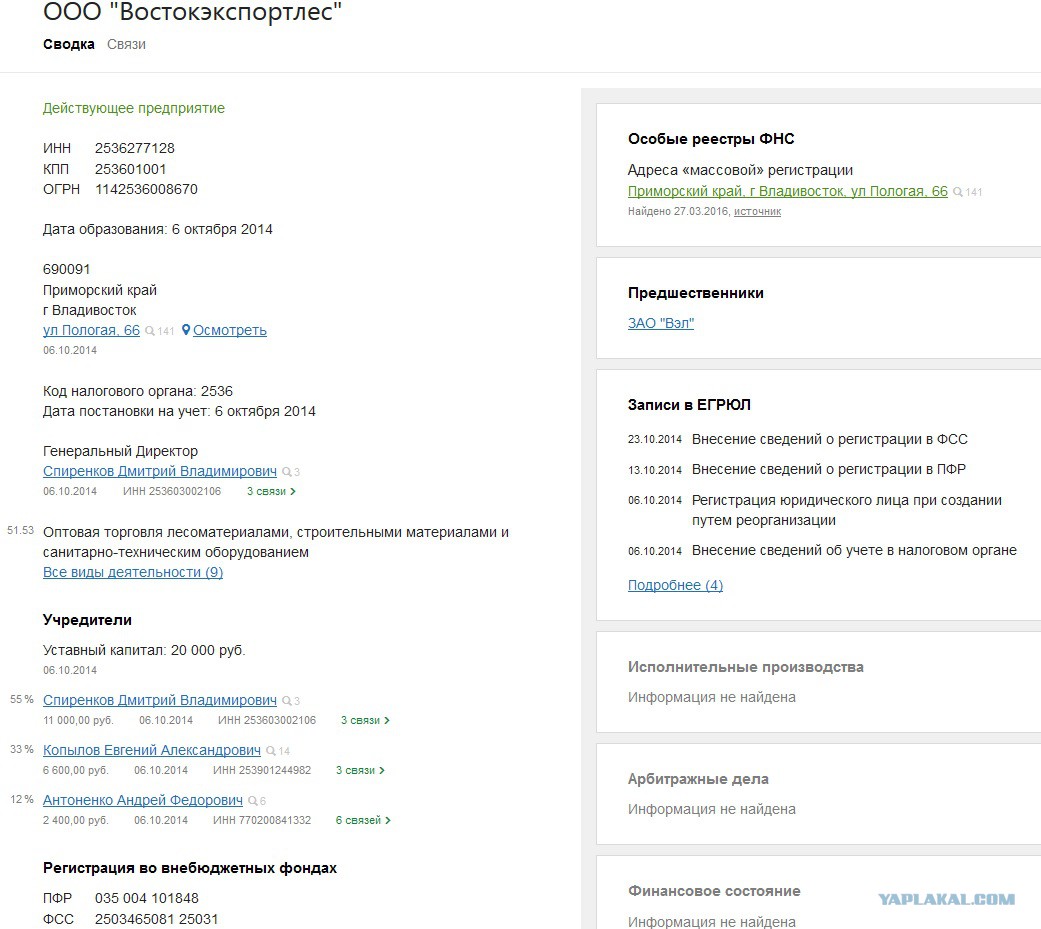
Task: Open Подробнее (4) ЕГРЮЛ records link
Action: click(675, 585)
